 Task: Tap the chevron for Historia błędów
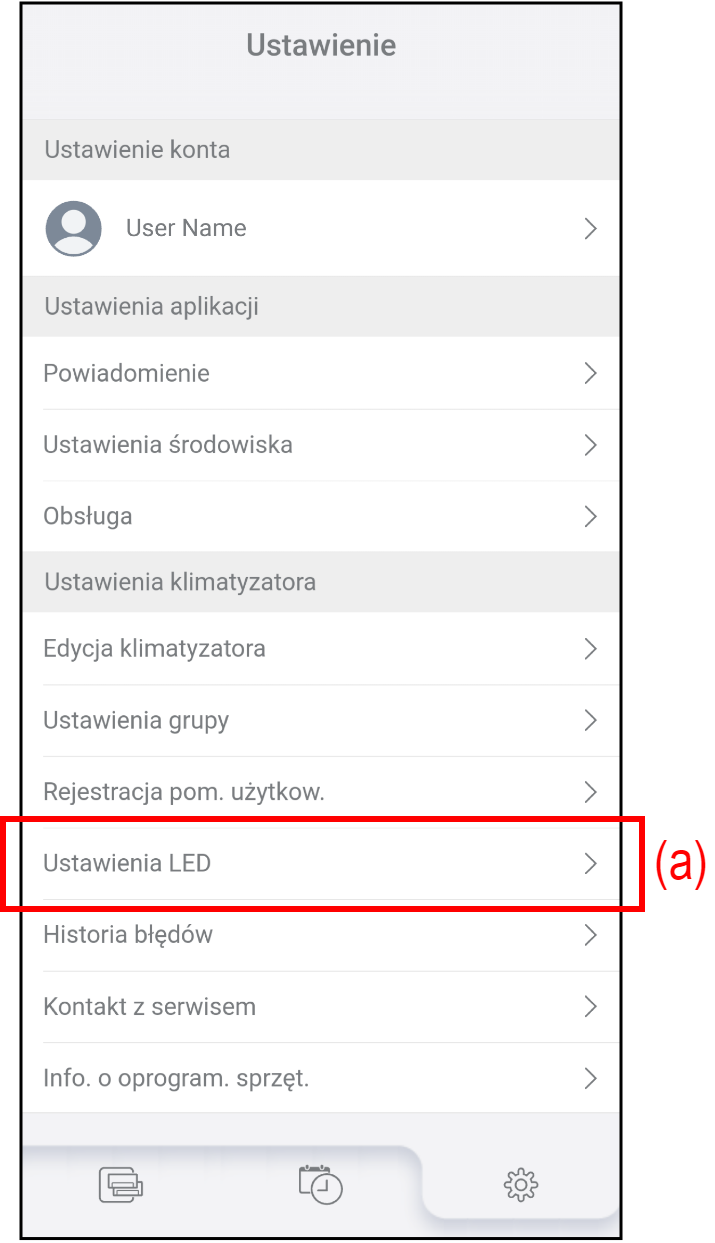click(590, 935)
